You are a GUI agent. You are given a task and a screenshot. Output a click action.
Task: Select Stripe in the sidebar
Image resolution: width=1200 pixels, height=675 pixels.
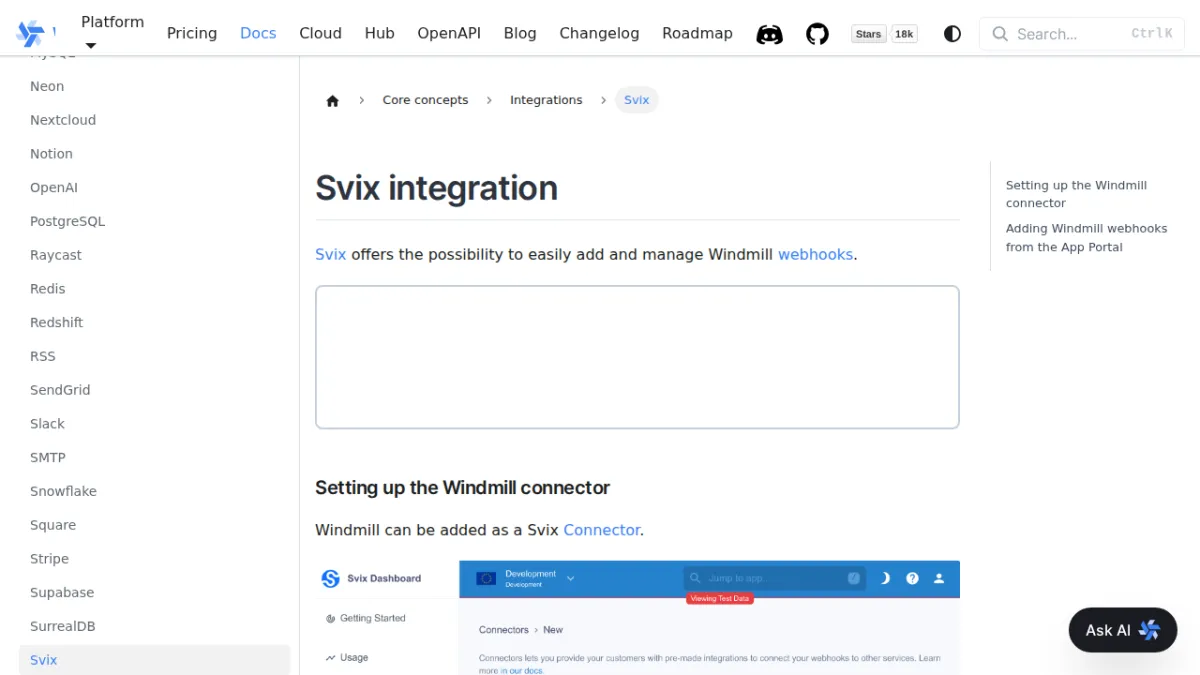(49, 559)
